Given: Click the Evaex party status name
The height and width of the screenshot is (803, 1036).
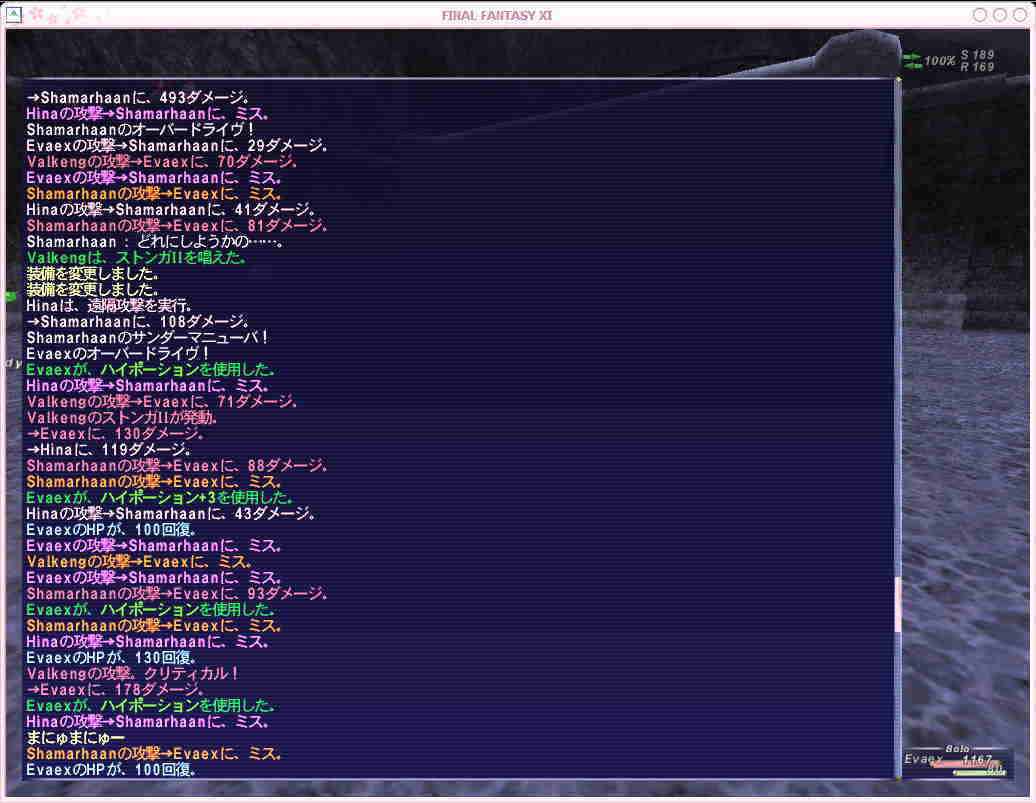Looking at the screenshot, I should 923,760.
